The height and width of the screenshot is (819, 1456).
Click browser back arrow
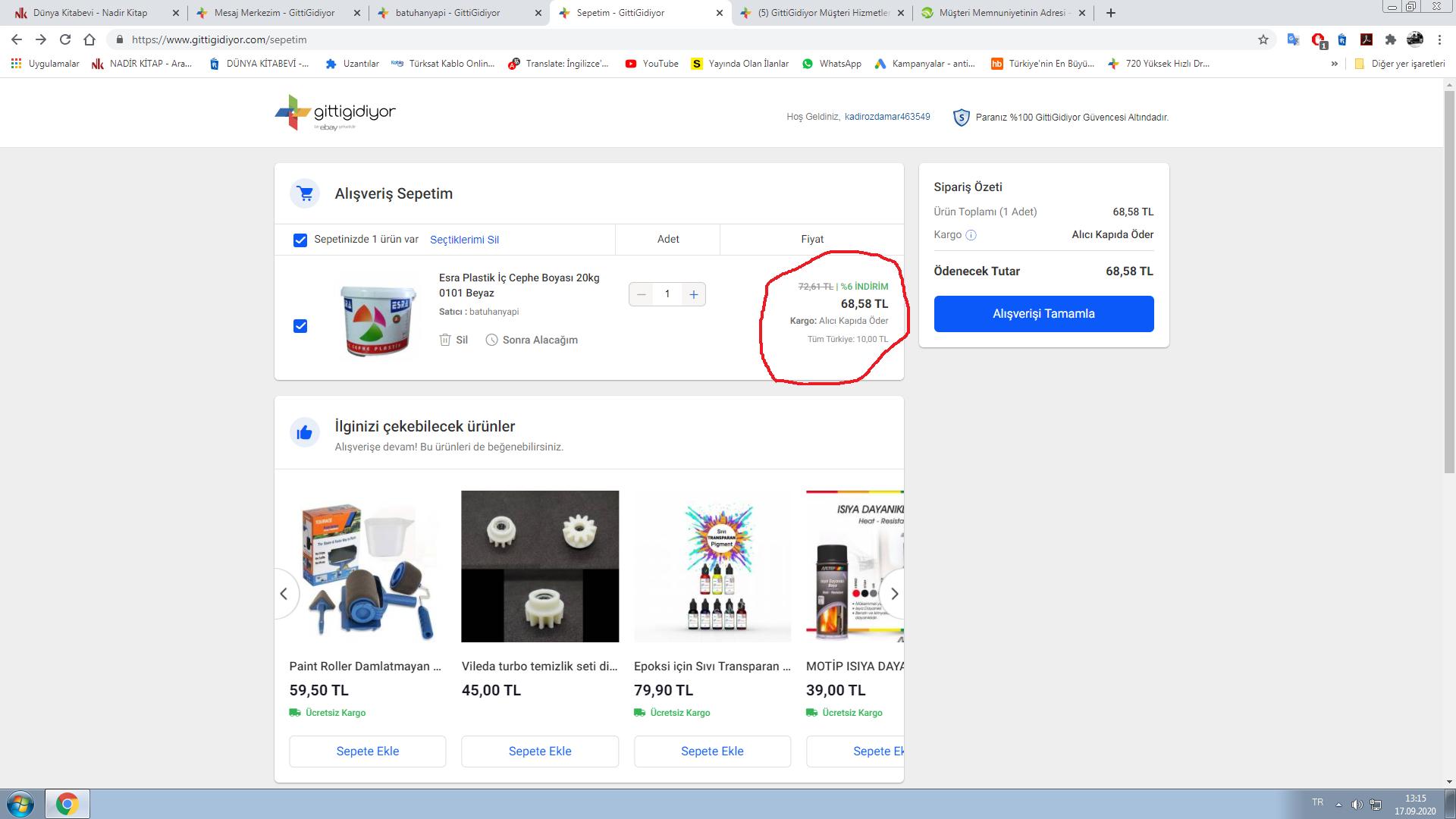(17, 39)
